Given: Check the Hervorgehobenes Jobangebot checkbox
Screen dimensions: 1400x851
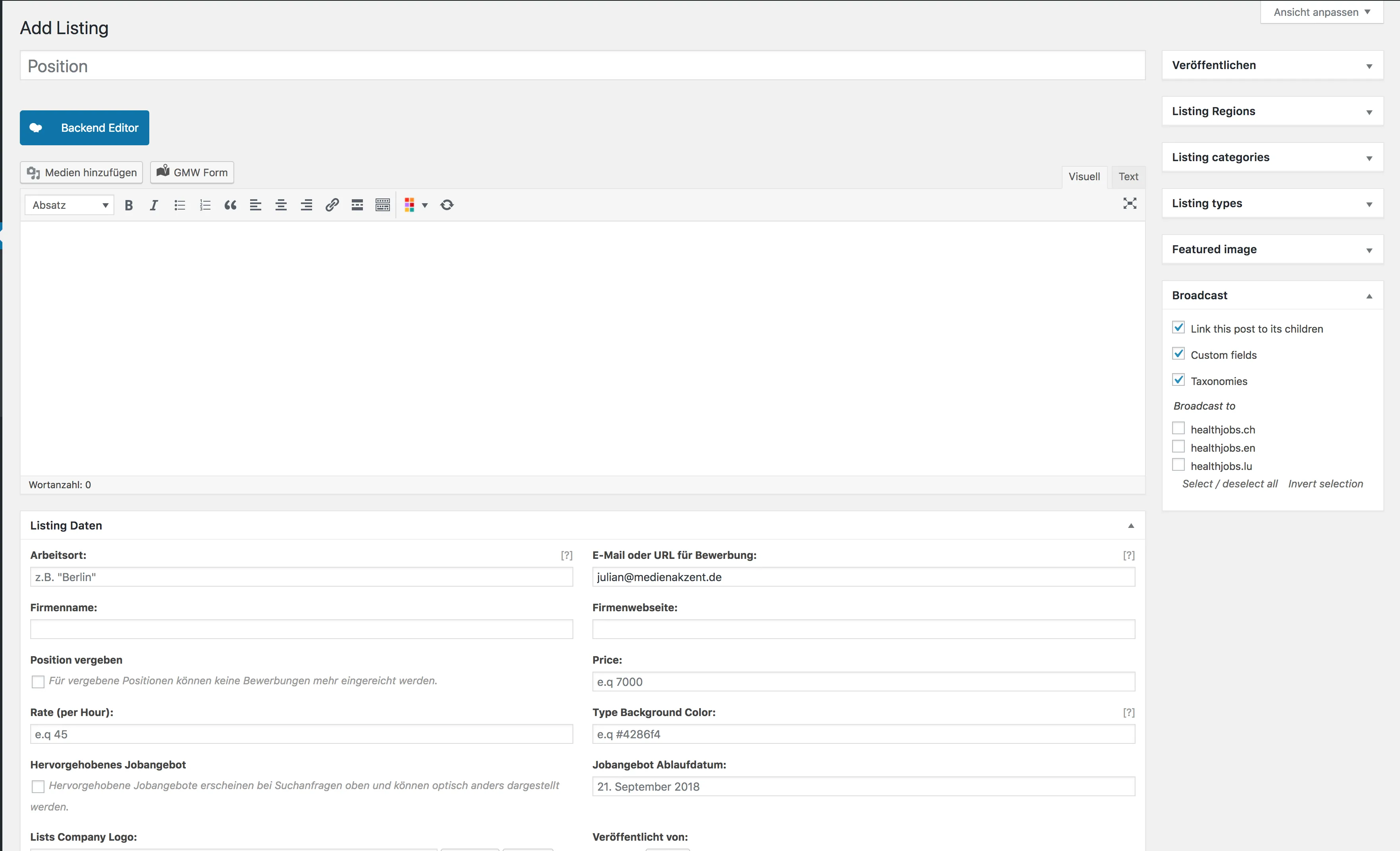Looking at the screenshot, I should point(38,786).
